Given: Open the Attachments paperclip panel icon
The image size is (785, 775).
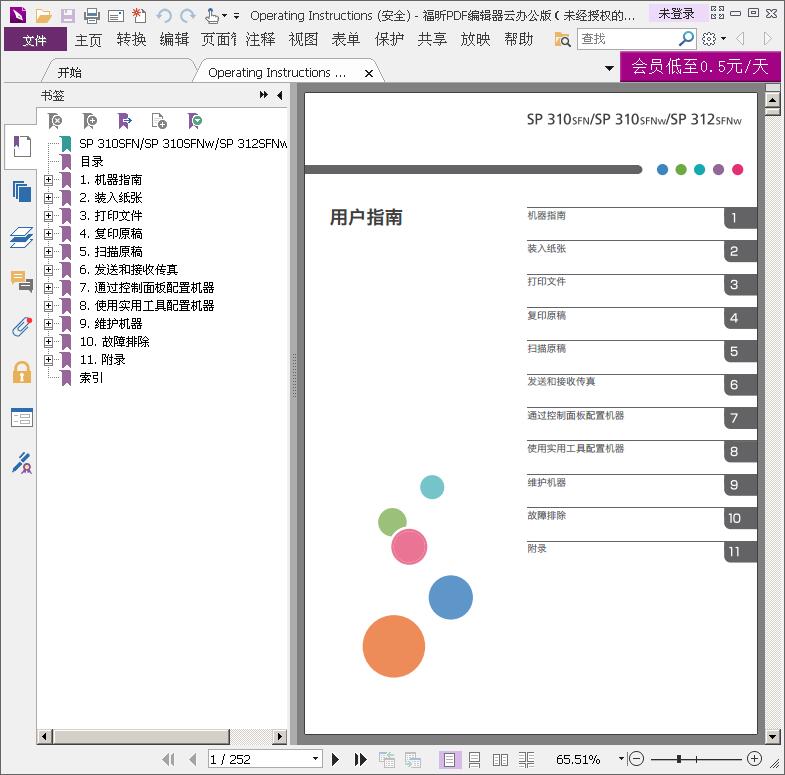Looking at the screenshot, I should click(22, 326).
